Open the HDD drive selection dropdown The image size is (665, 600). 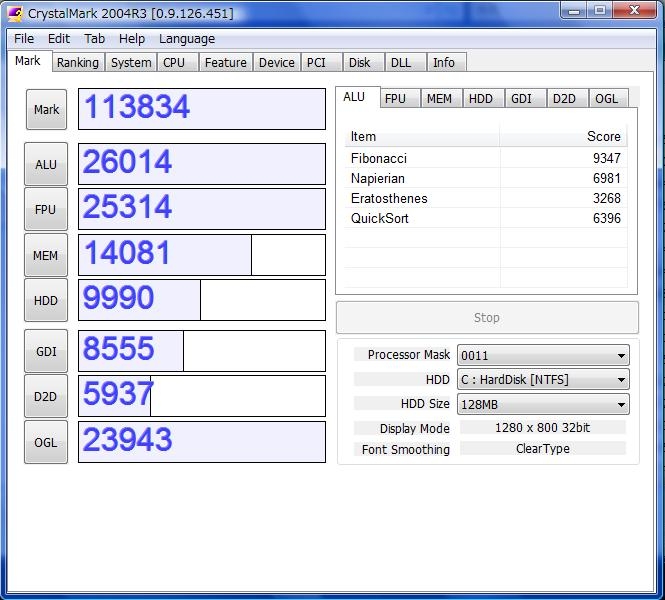(x=543, y=380)
